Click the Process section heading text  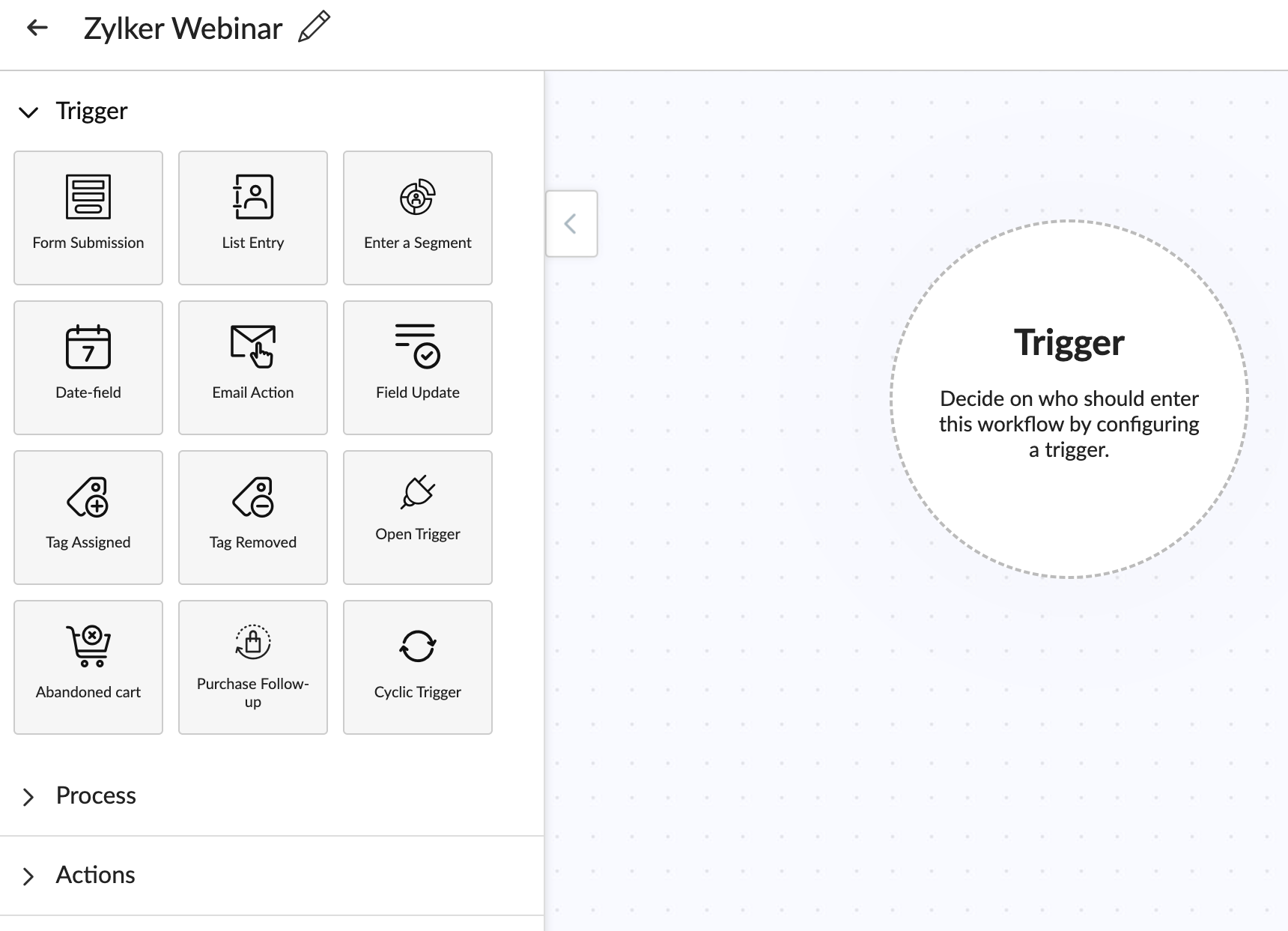point(96,795)
